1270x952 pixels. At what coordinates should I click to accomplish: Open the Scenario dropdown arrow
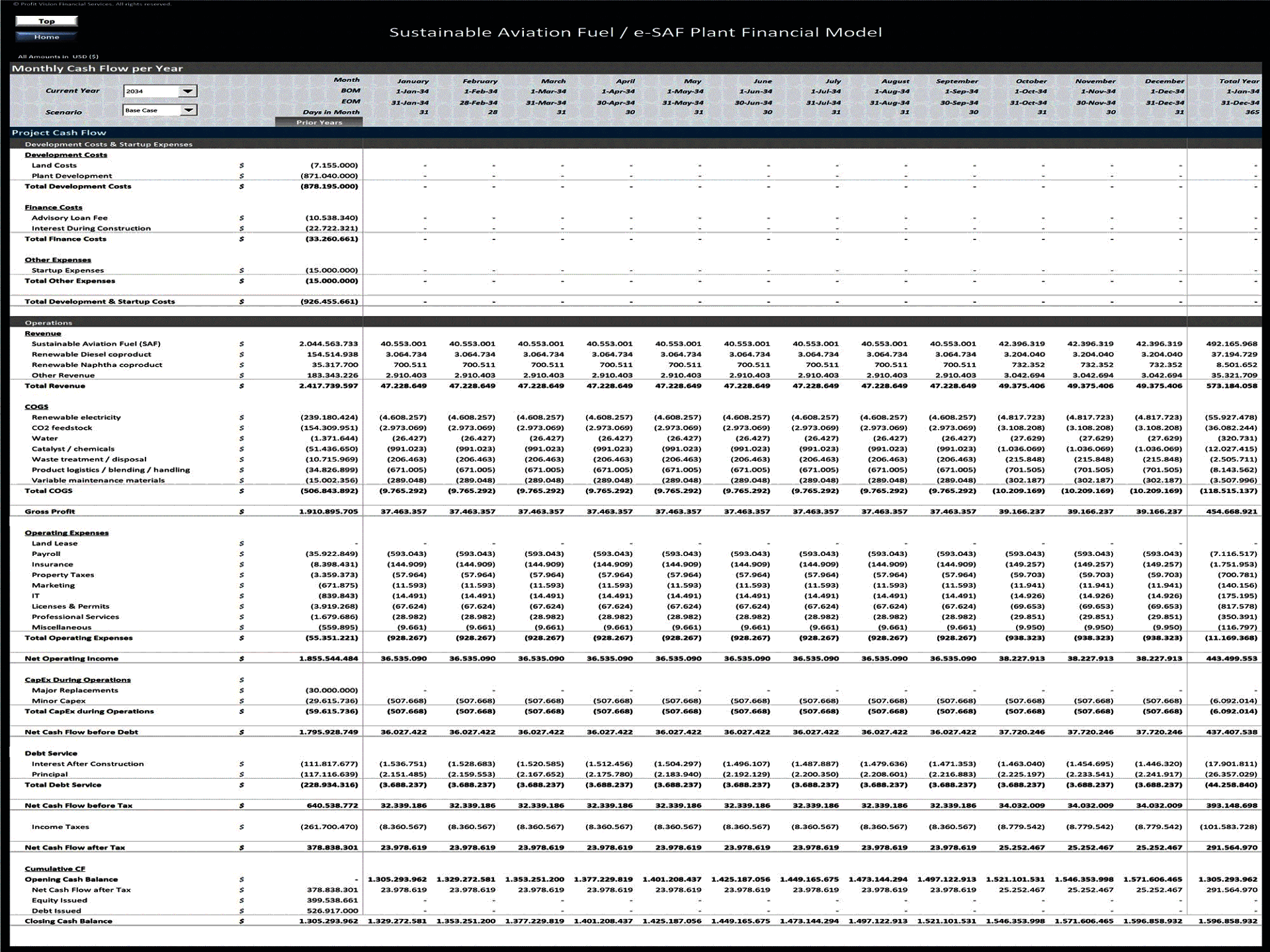(x=188, y=110)
